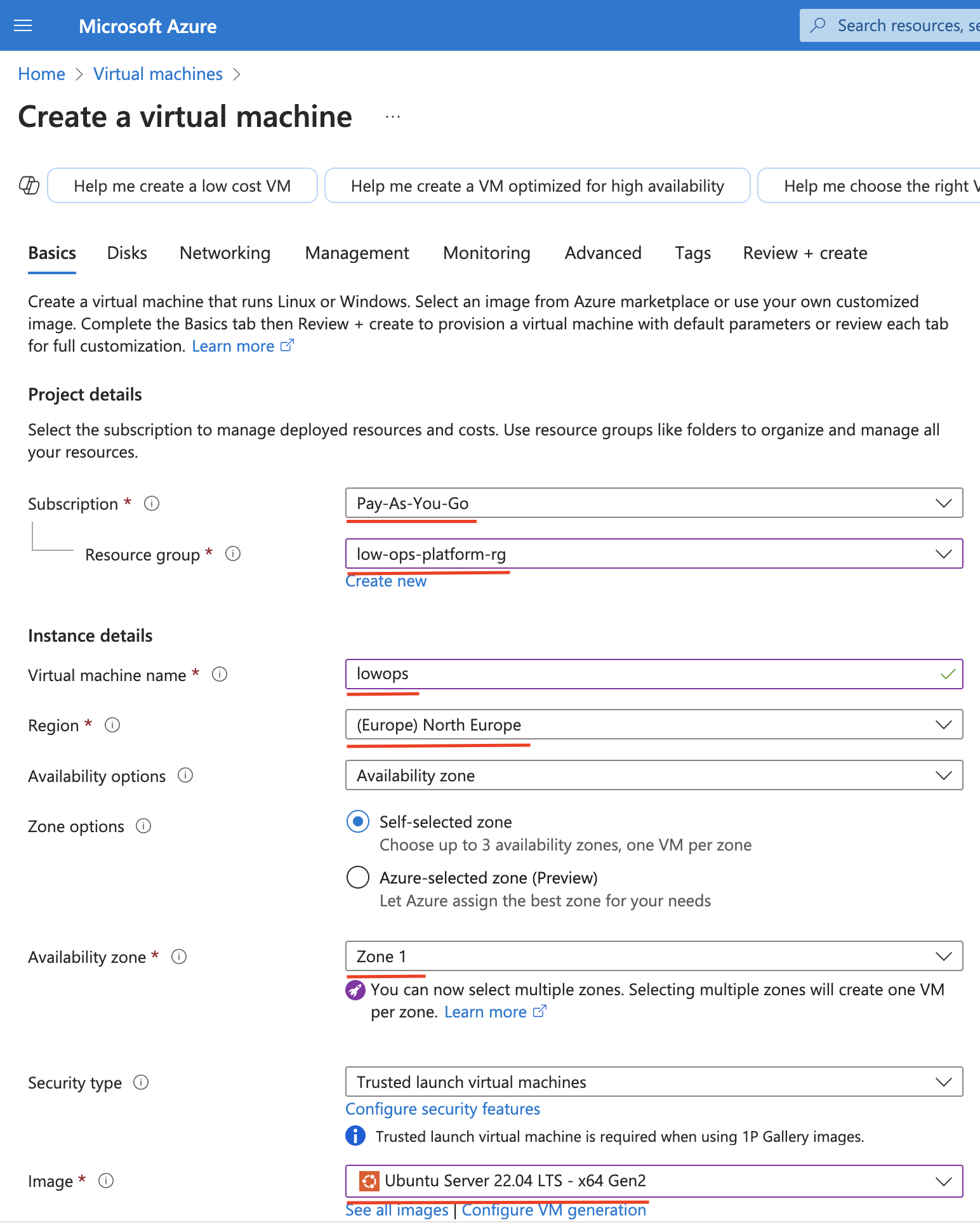Click the Virtual machine name input field
Screen dimensions: 980x1225
click(654, 674)
